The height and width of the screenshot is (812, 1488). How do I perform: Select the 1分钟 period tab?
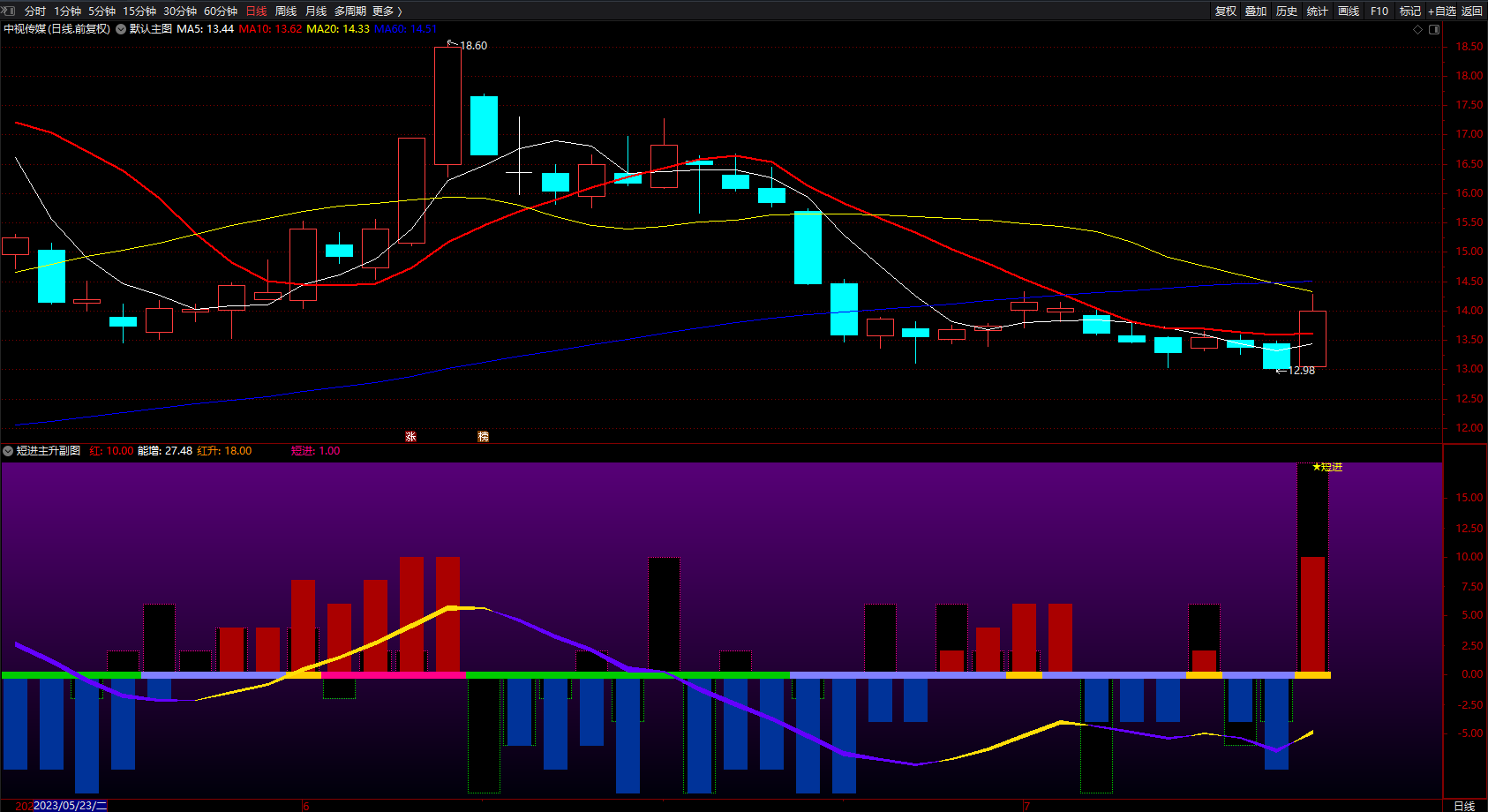click(67, 11)
